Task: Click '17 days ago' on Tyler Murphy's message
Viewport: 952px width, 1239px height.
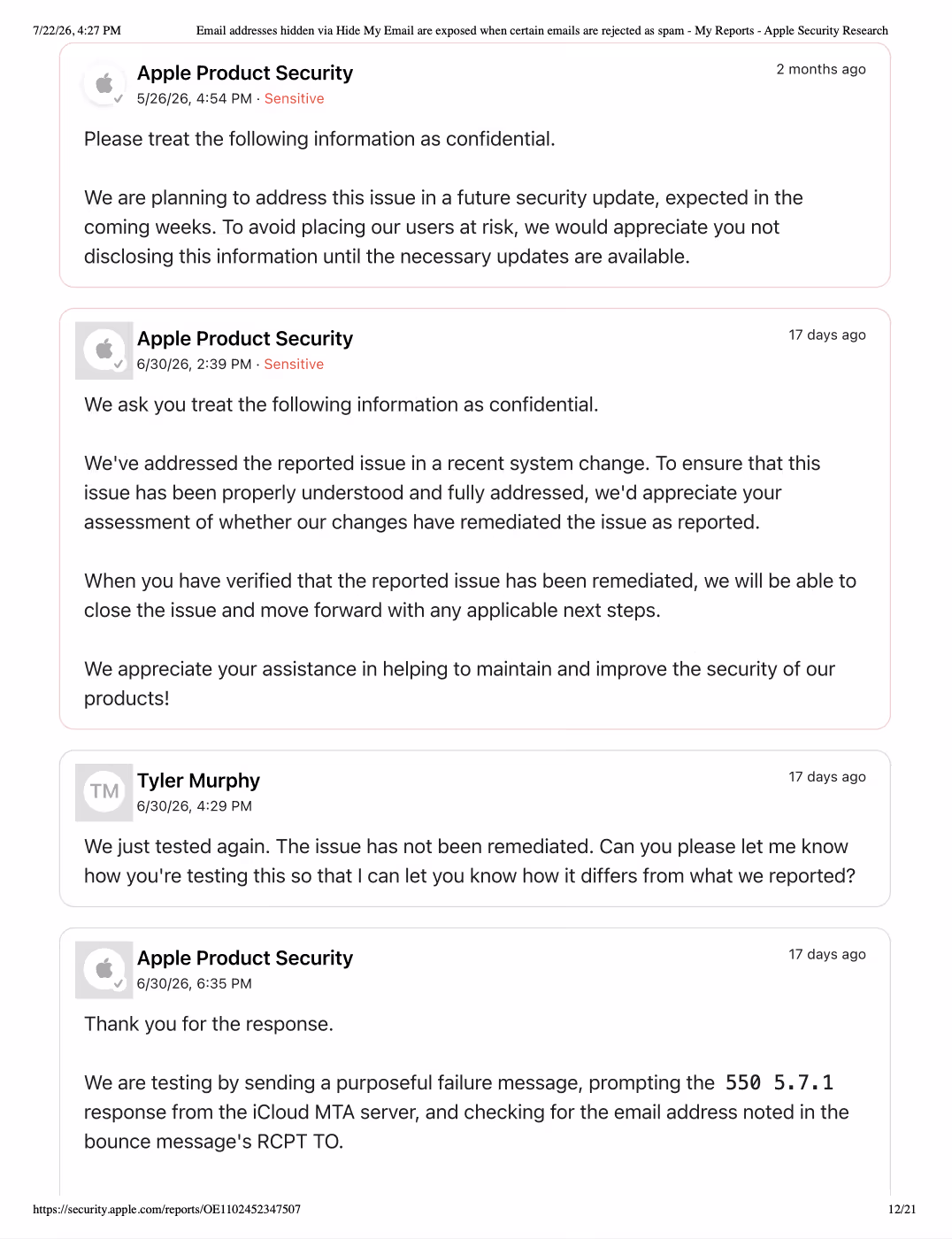Action: tap(827, 777)
